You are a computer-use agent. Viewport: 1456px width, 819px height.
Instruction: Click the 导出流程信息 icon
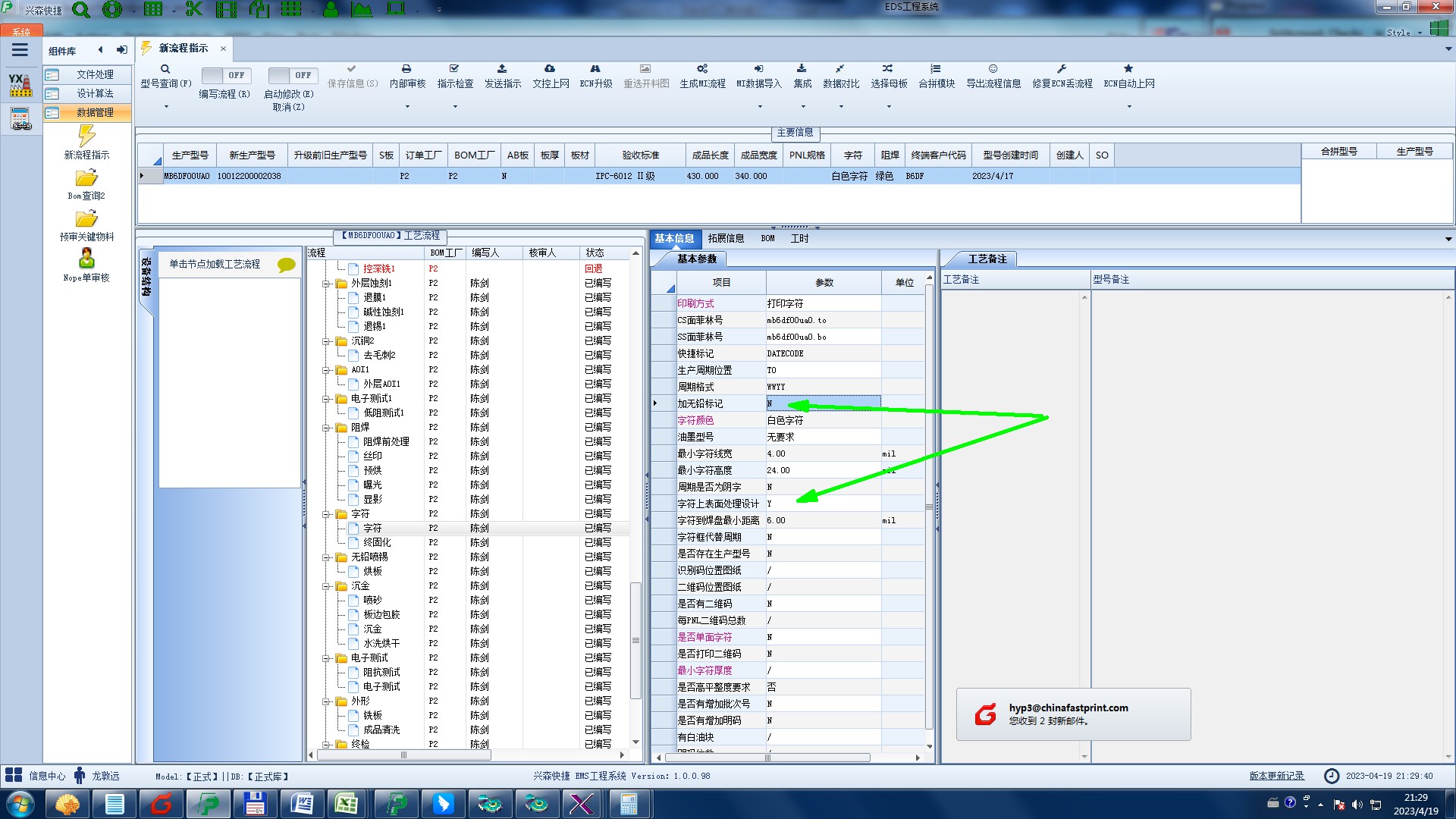[x=993, y=69]
